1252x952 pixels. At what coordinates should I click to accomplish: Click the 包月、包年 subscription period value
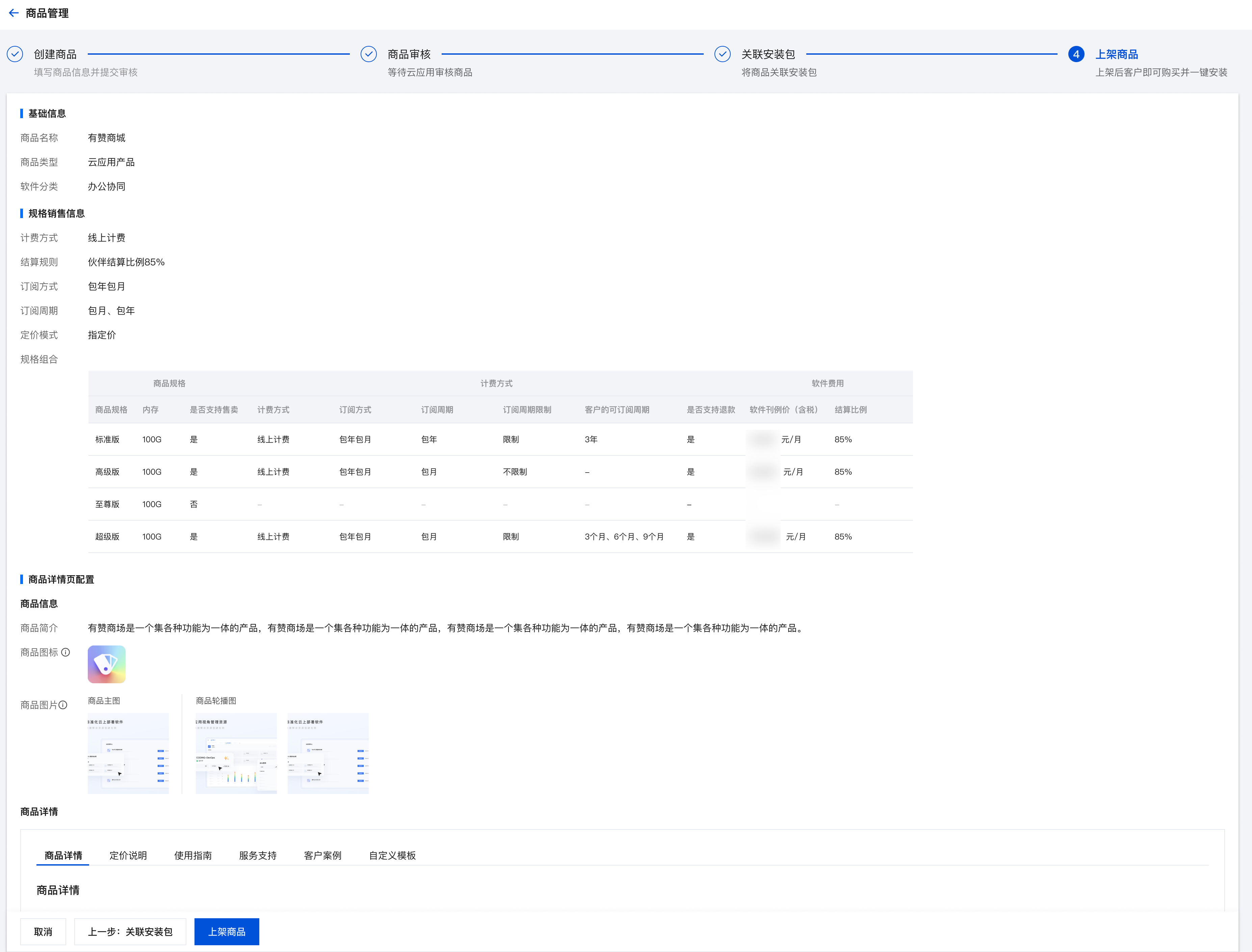tap(111, 311)
